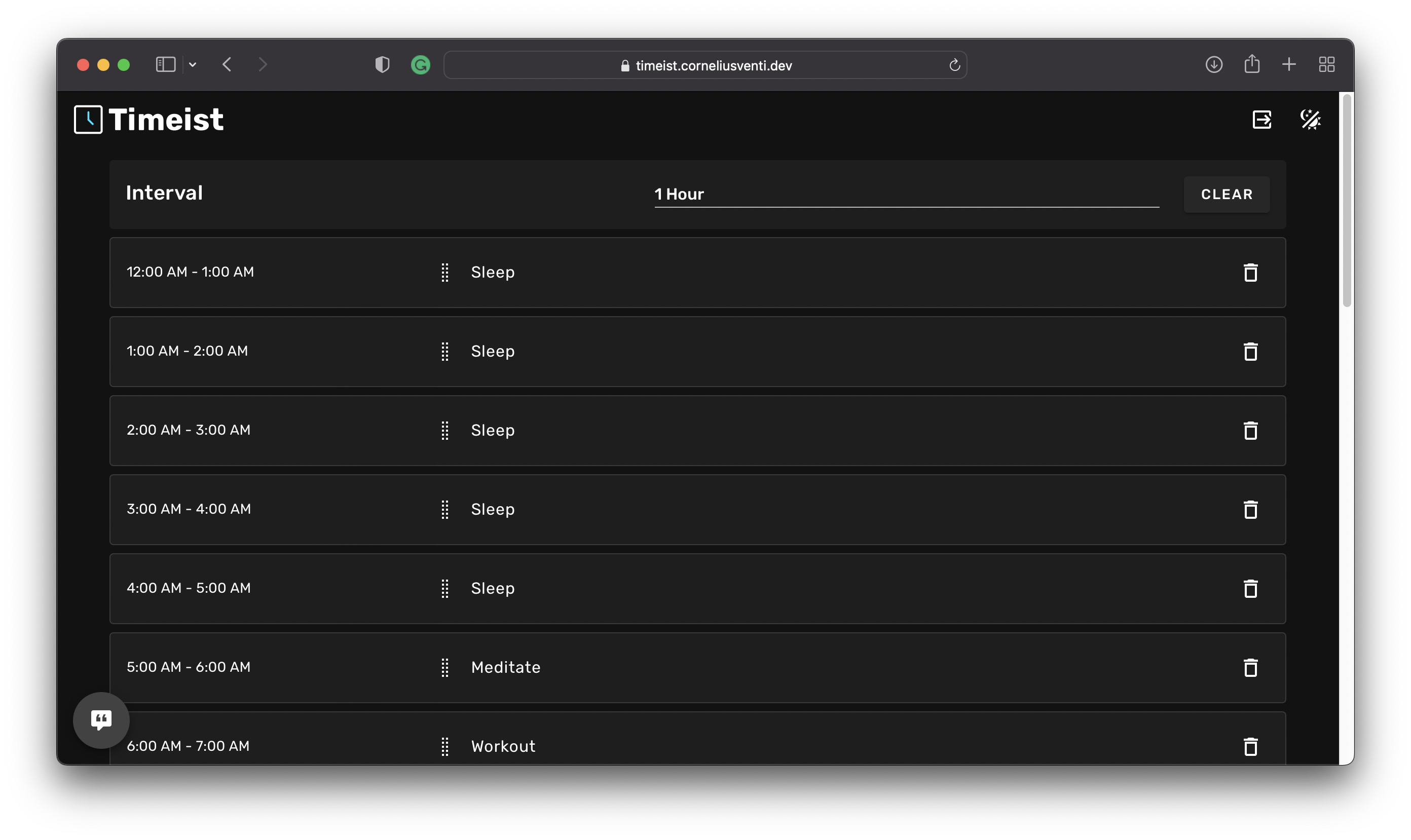Click the page vertical scrollbar thumb
This screenshot has width=1411, height=840.
(x=1347, y=201)
